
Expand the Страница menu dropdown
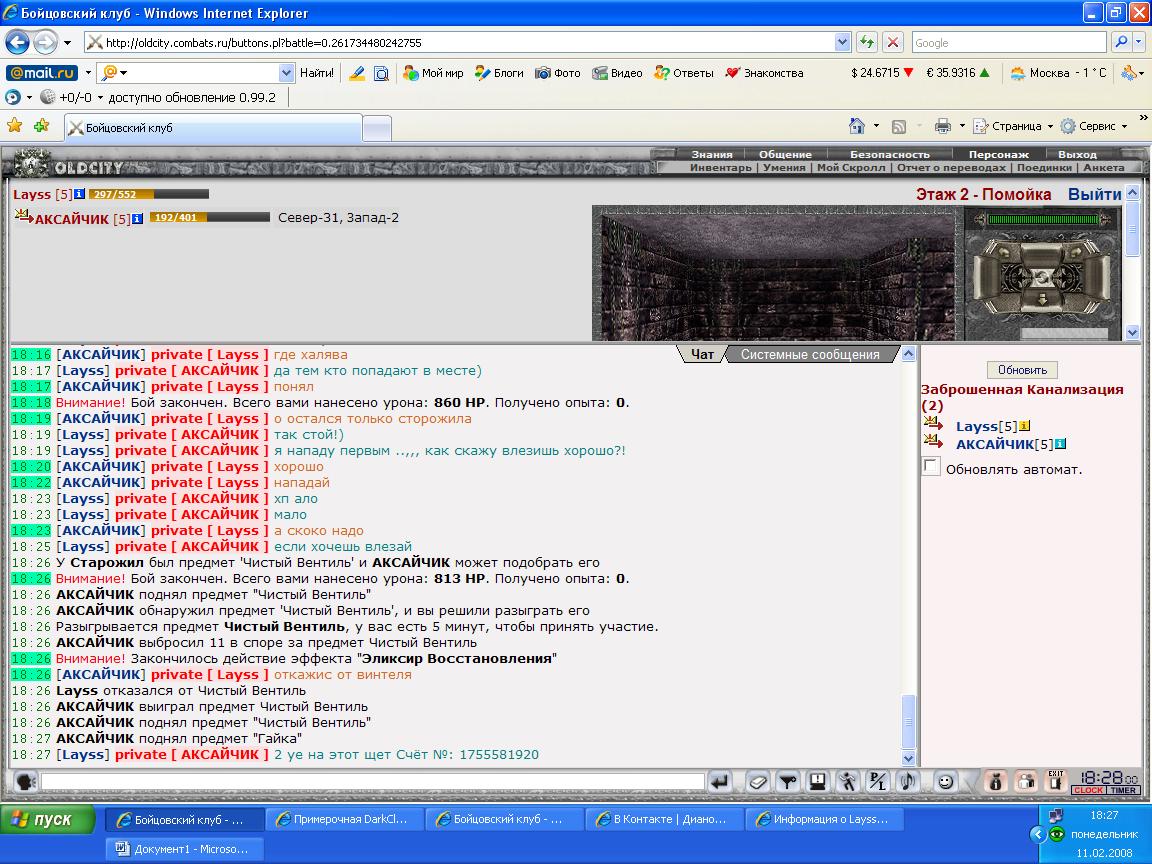[1050, 126]
